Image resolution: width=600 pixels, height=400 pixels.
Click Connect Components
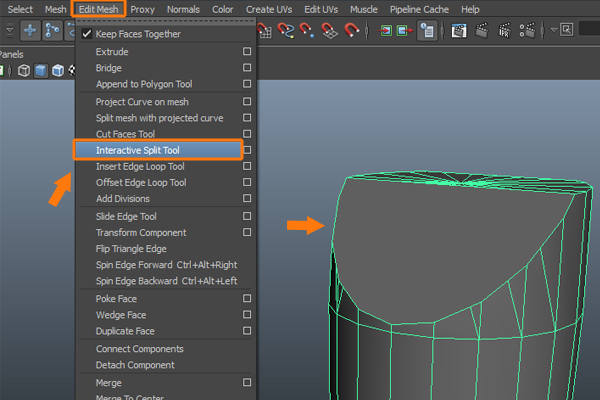click(x=139, y=349)
